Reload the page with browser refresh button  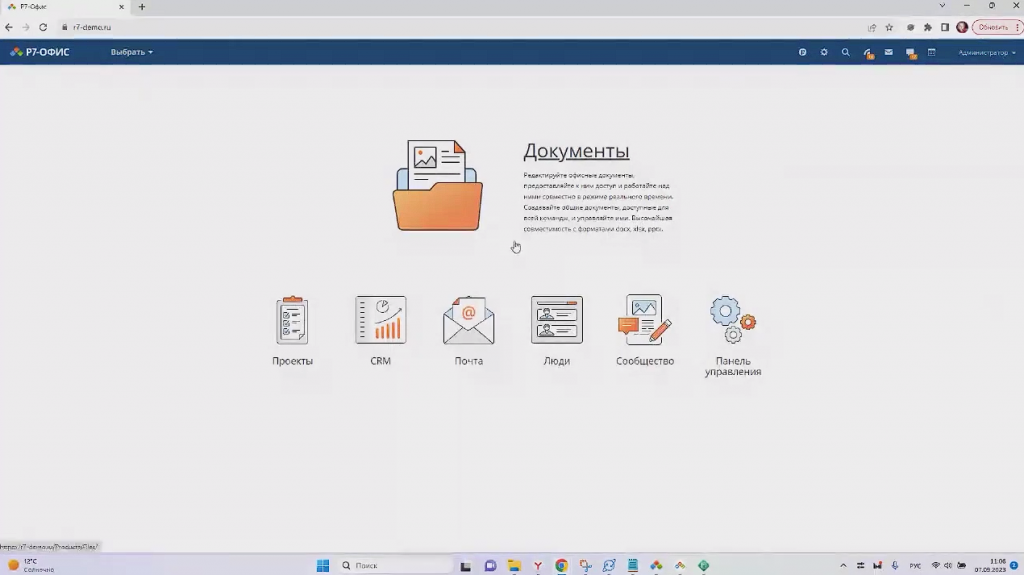point(43,27)
